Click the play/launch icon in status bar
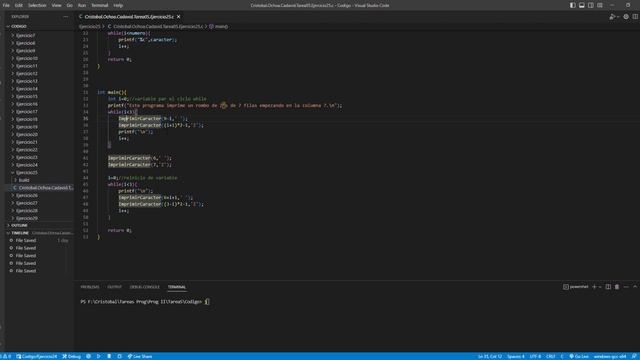640x360 pixels. tap(99, 356)
